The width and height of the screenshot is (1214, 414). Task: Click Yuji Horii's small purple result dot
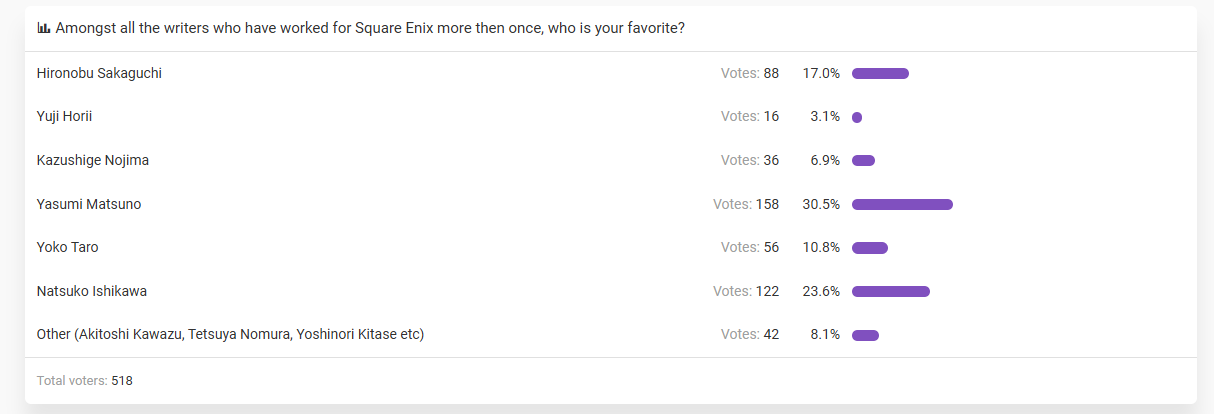pos(857,118)
